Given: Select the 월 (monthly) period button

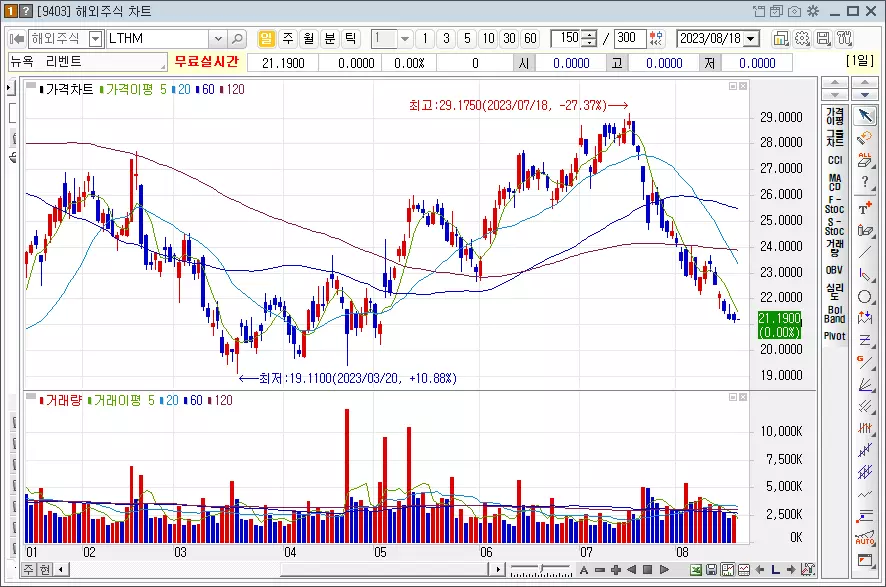Looking at the screenshot, I should (309, 38).
